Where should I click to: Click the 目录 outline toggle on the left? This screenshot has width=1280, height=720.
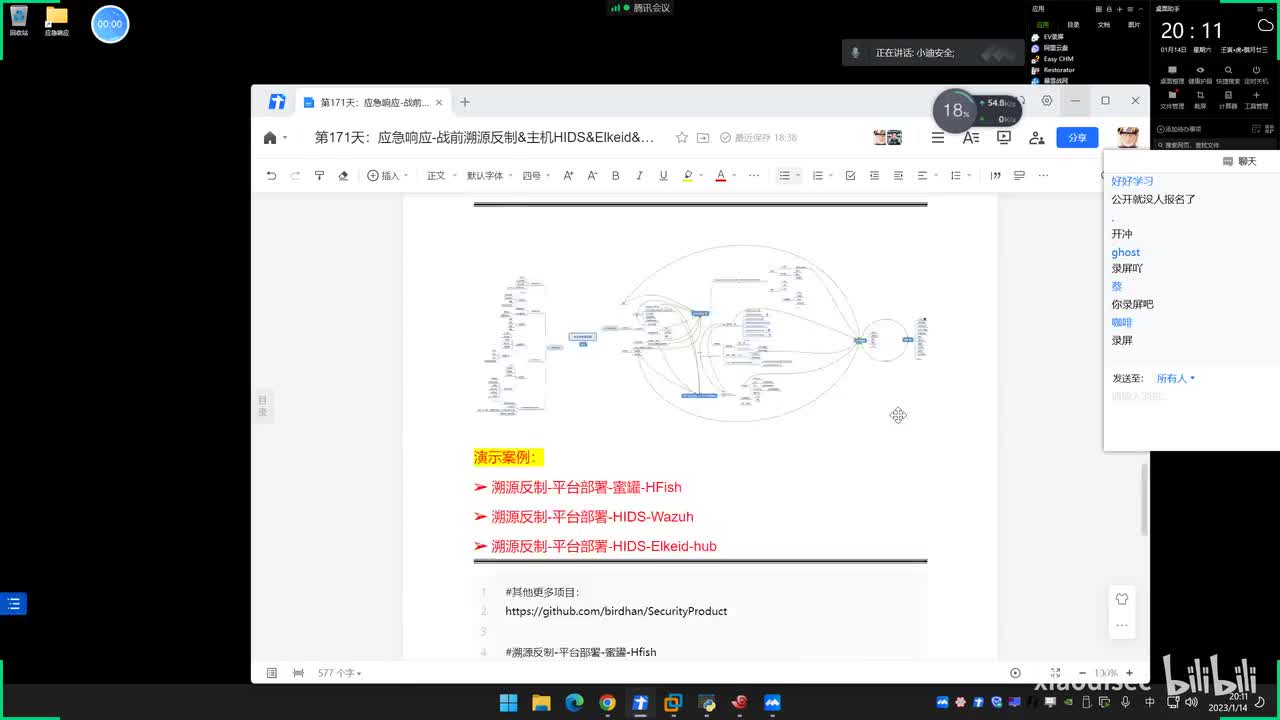pos(263,405)
